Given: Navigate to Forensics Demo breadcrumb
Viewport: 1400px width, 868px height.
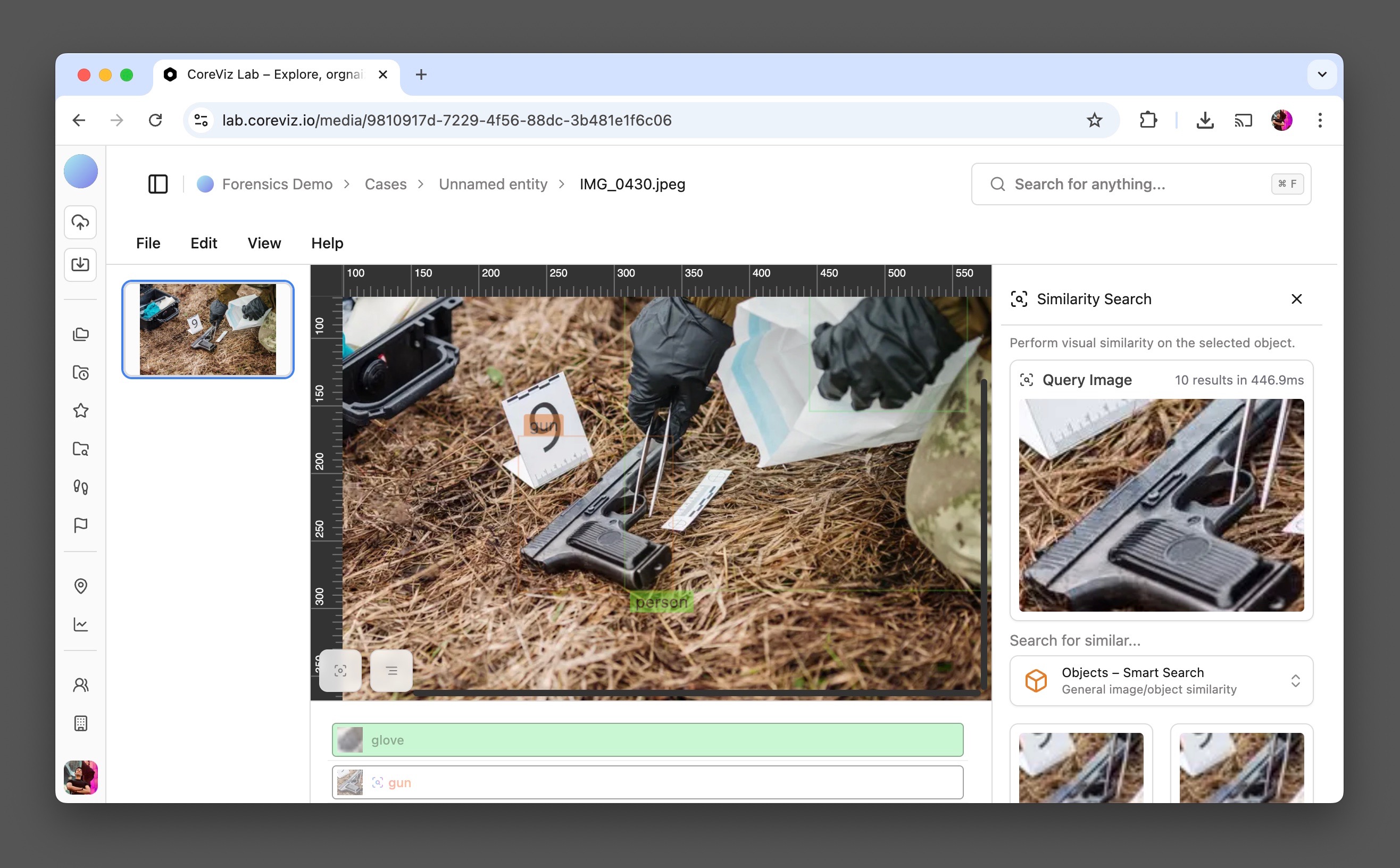Looking at the screenshot, I should coord(277,184).
